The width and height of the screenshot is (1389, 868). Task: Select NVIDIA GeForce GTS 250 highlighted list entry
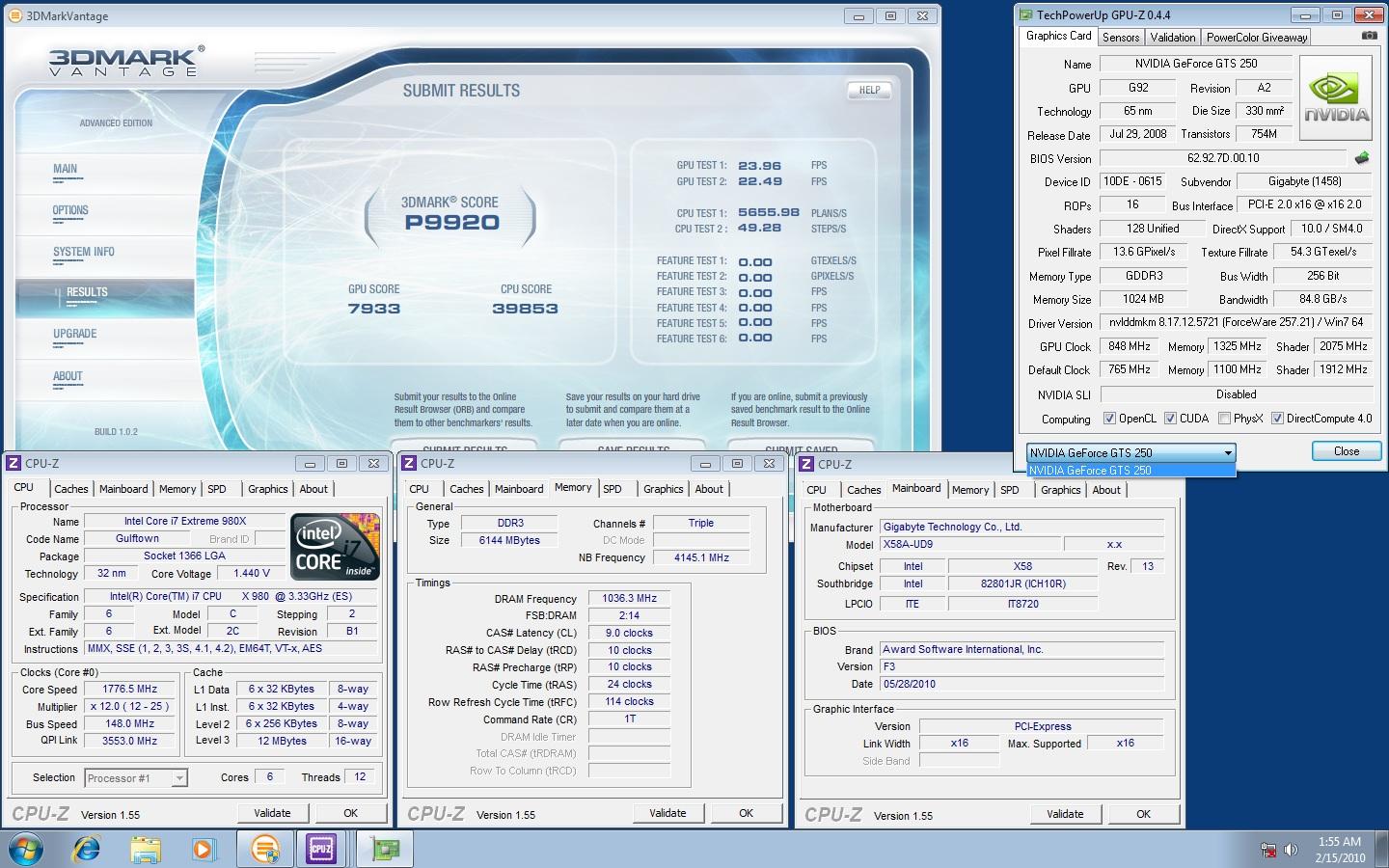click(1130, 470)
